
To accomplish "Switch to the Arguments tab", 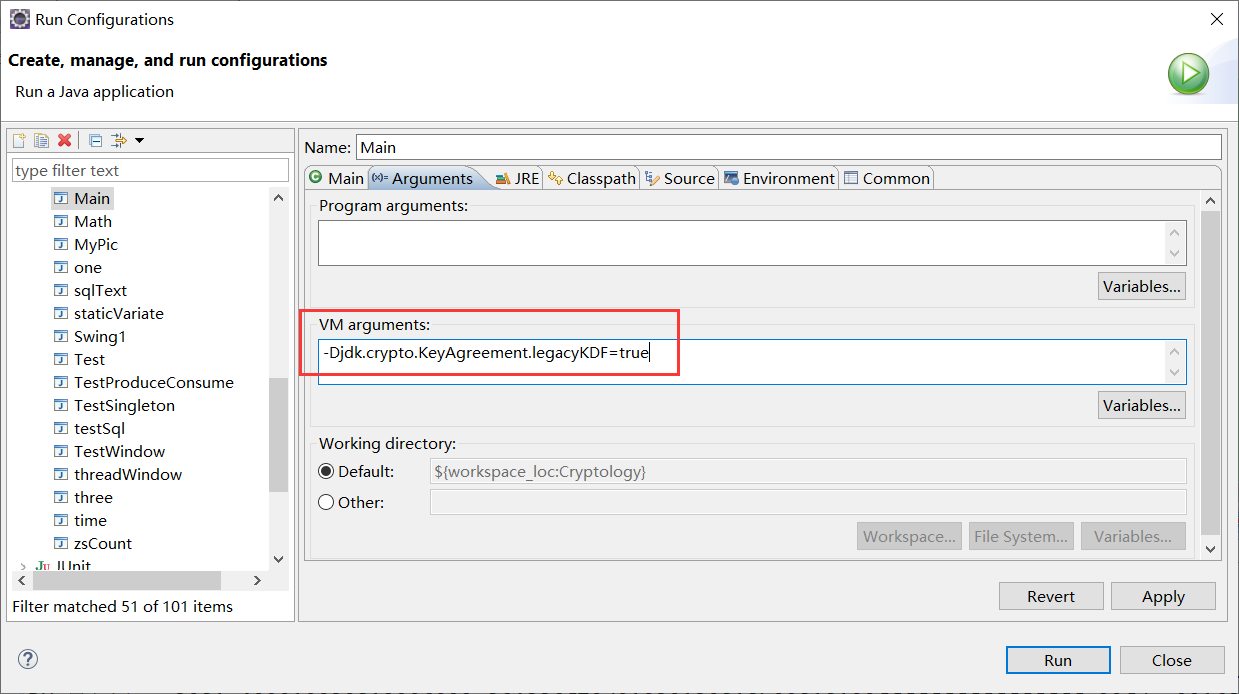I will [x=422, y=178].
